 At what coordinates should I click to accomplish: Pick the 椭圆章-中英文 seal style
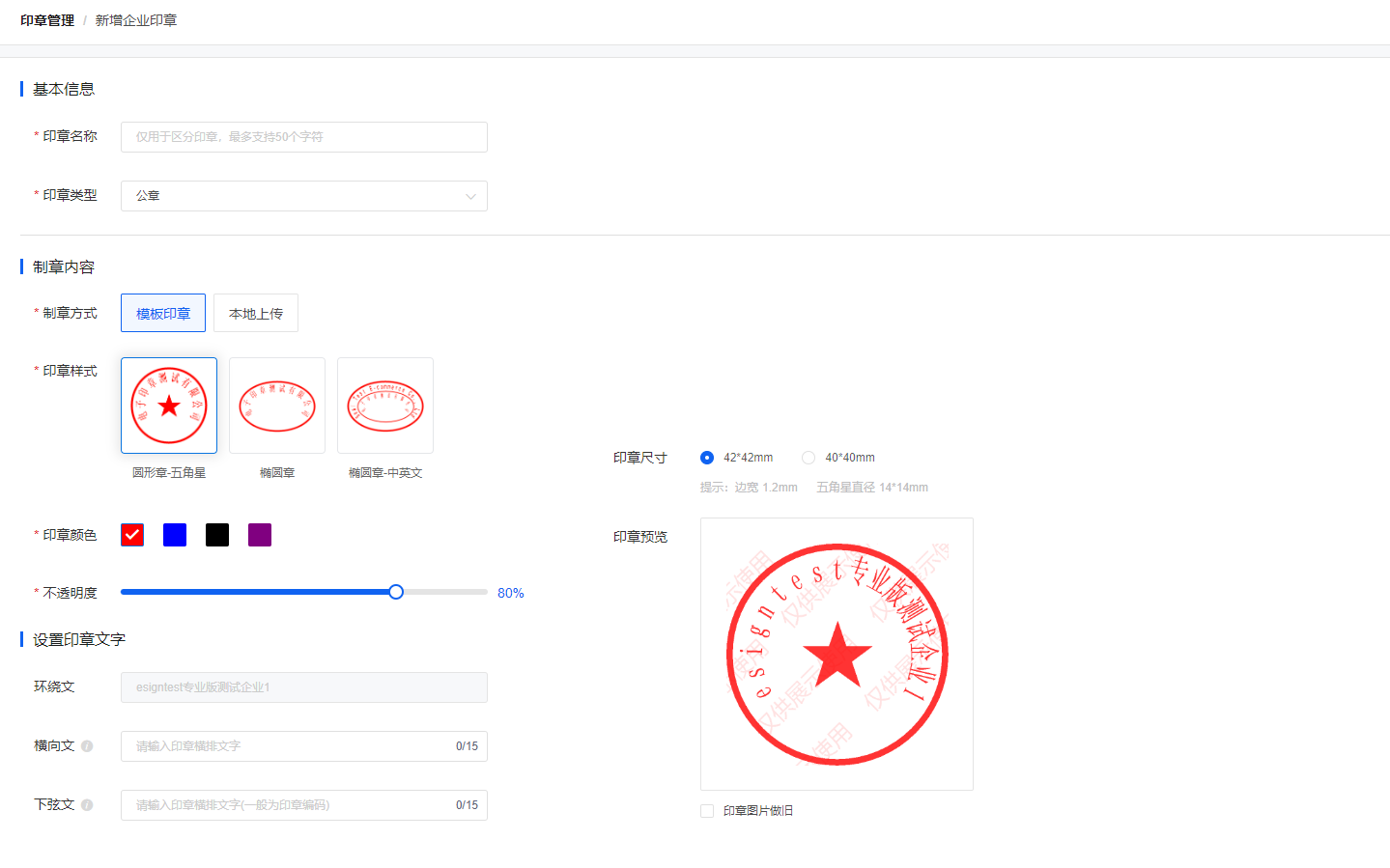(385, 406)
